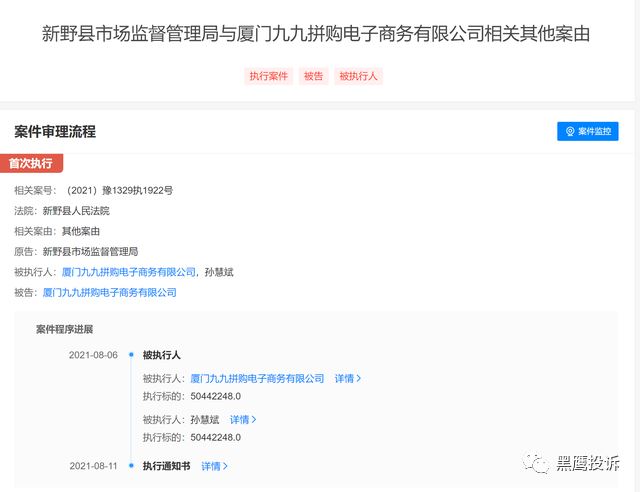Click chevron arrow after company 详情
Image resolution: width=640 pixels, height=492 pixels.
[x=359, y=378]
